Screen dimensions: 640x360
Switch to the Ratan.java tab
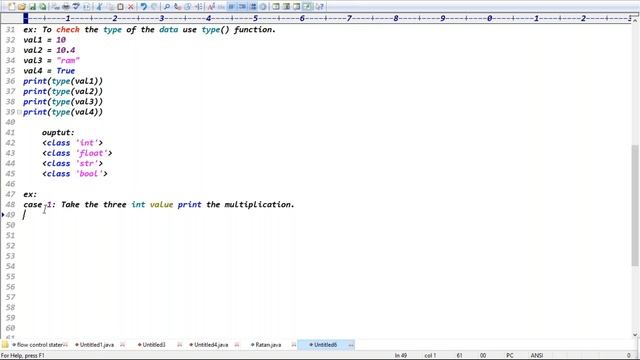click(268, 345)
